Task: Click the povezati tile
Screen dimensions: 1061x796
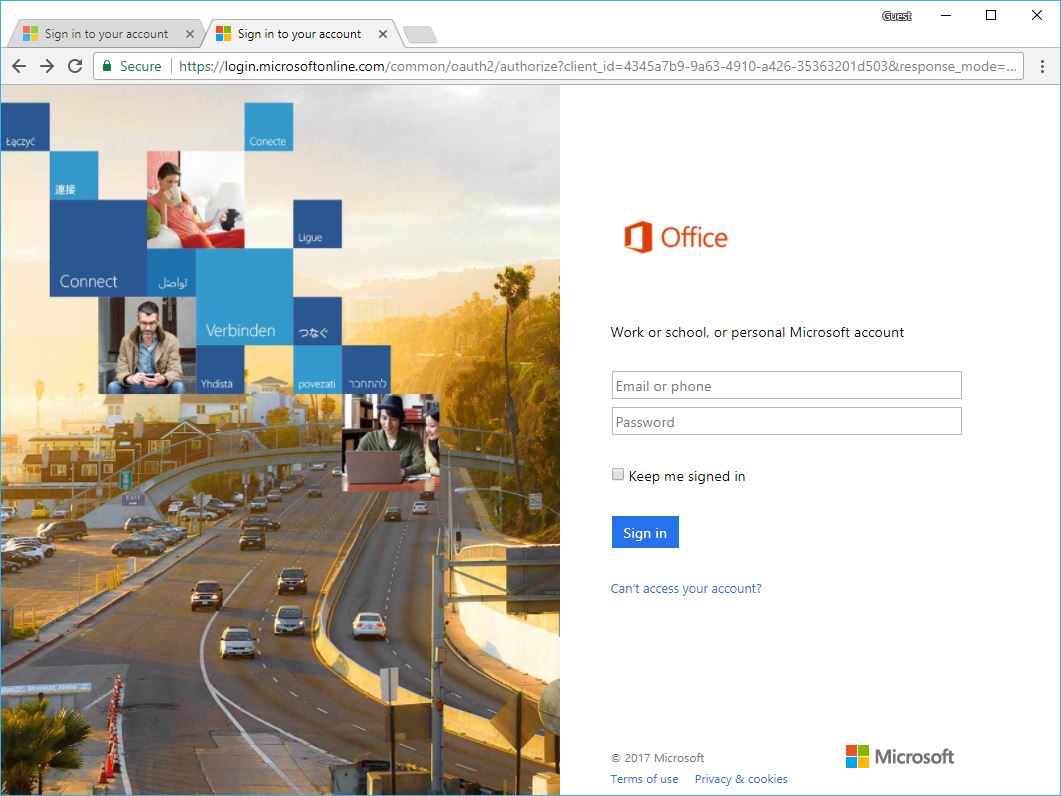Action: coord(317,370)
